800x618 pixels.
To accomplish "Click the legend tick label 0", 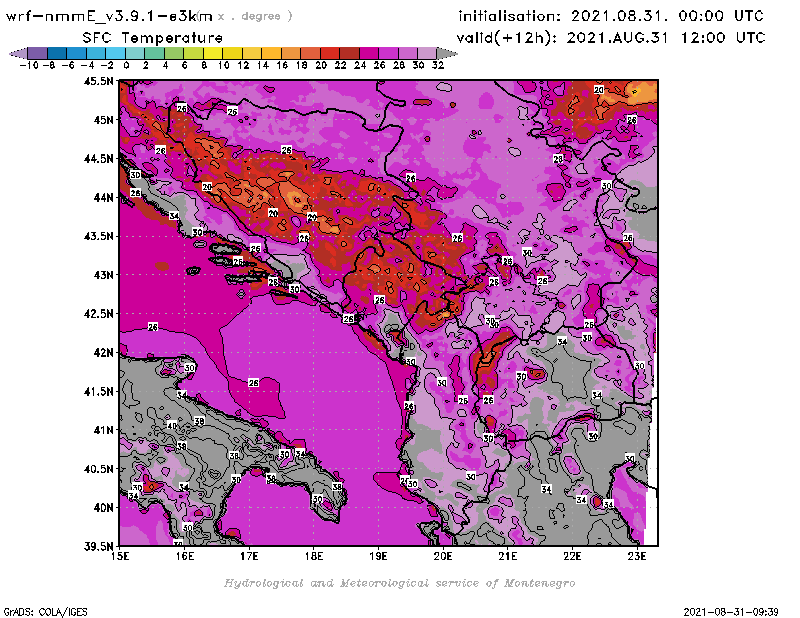I will click(126, 65).
